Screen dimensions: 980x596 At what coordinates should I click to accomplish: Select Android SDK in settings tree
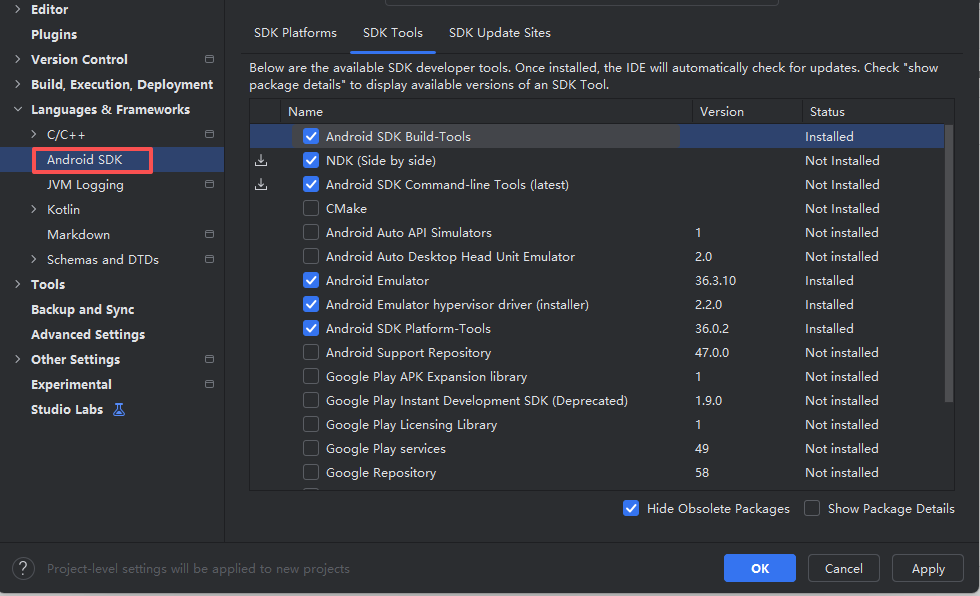coord(85,160)
